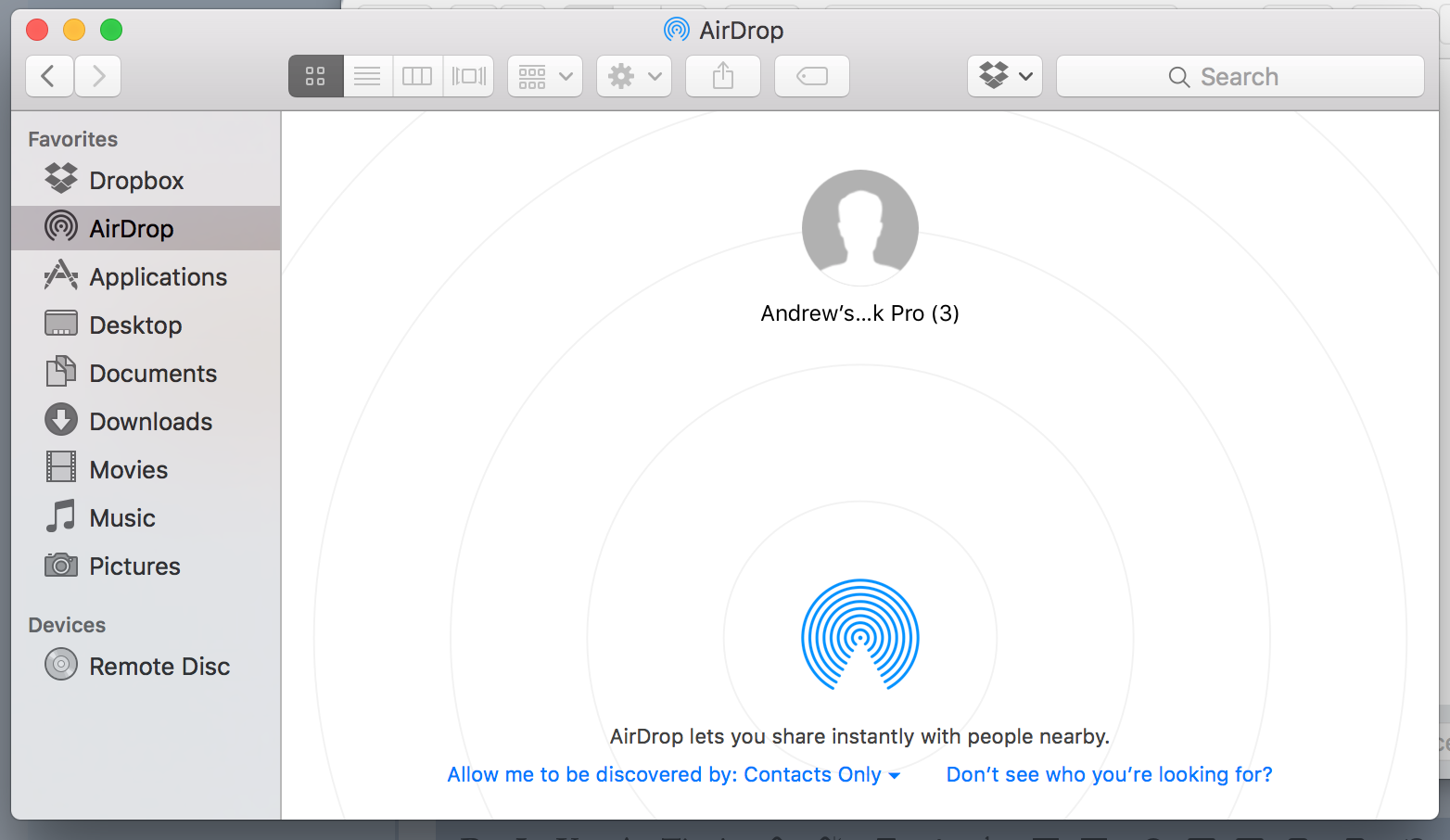1450x840 pixels.
Task: Click the large blue AirDrop icon
Action: (x=860, y=636)
